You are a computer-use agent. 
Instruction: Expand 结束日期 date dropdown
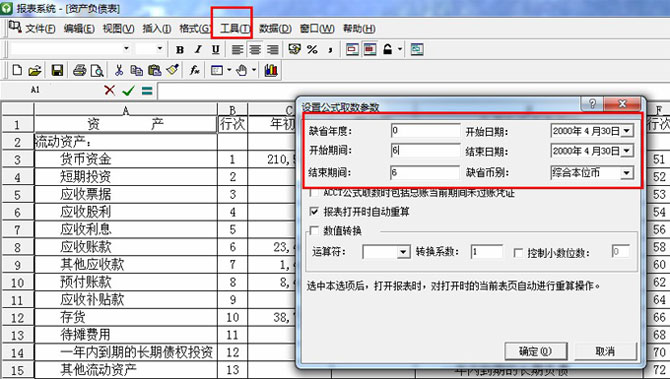(x=626, y=150)
